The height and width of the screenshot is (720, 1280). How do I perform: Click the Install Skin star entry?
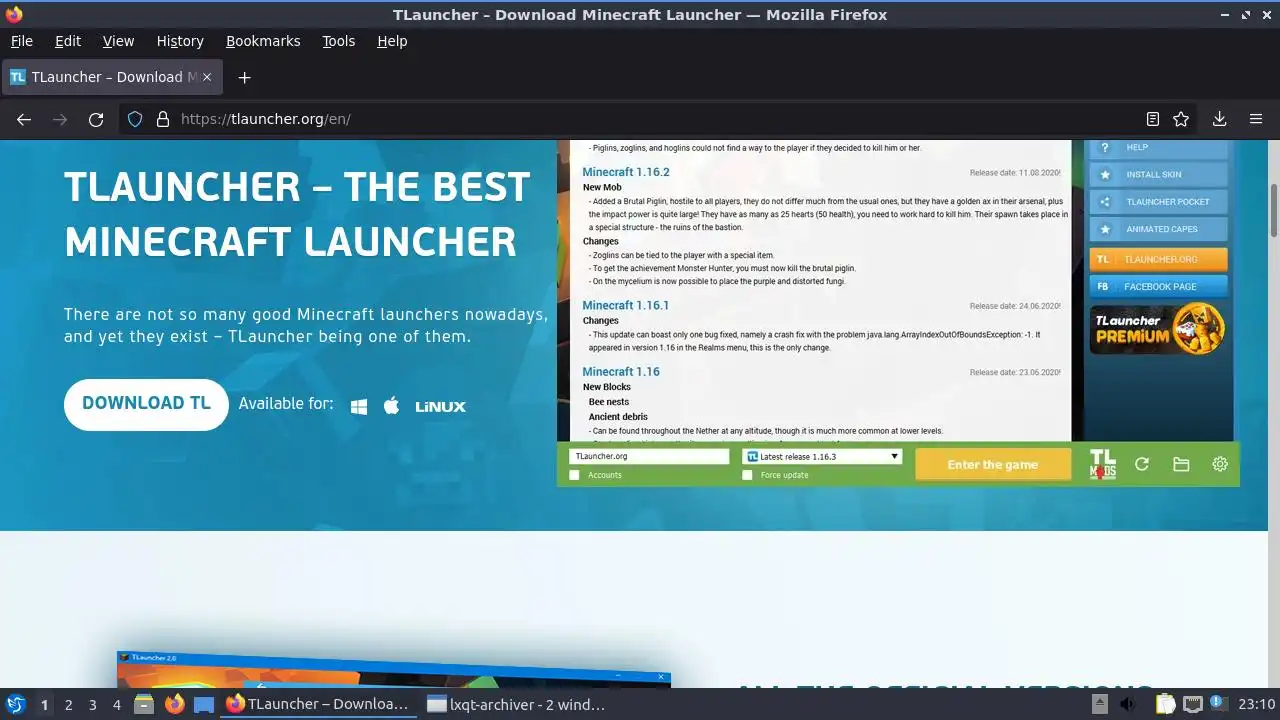[1158, 174]
